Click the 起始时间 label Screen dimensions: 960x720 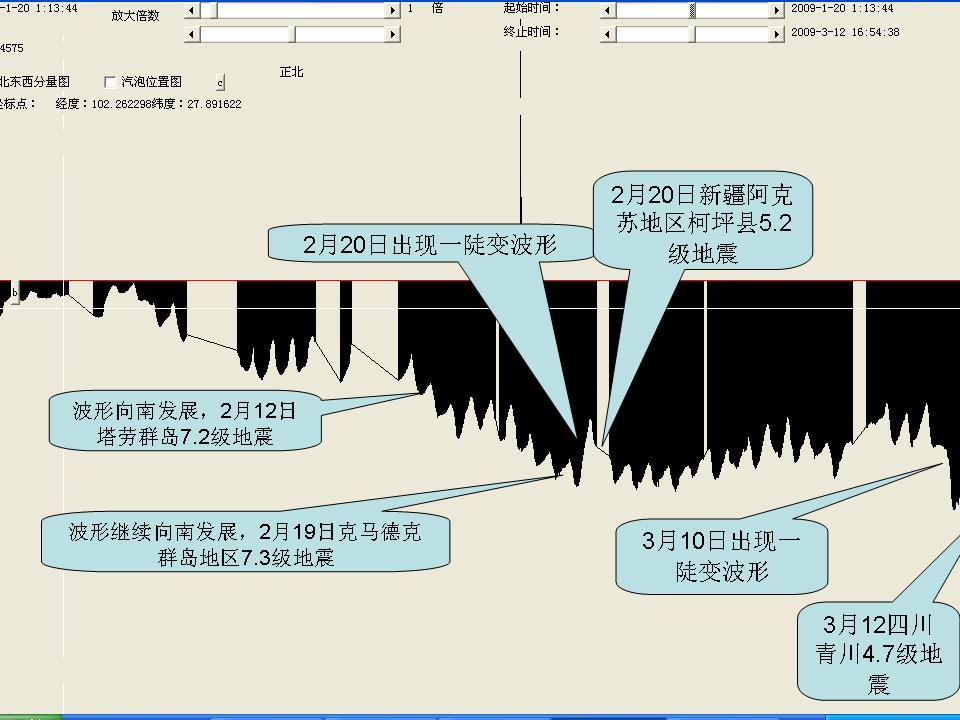coord(531,7)
